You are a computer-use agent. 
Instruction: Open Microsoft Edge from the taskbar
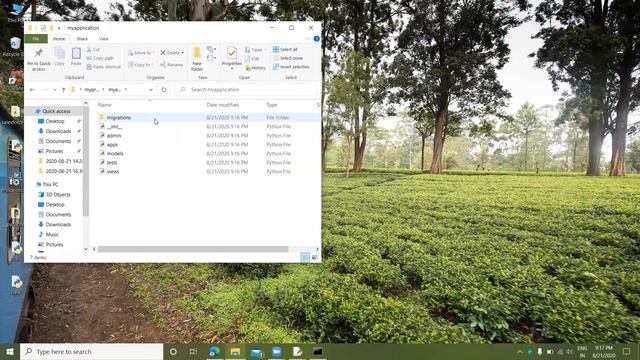pyautogui.click(x=214, y=351)
